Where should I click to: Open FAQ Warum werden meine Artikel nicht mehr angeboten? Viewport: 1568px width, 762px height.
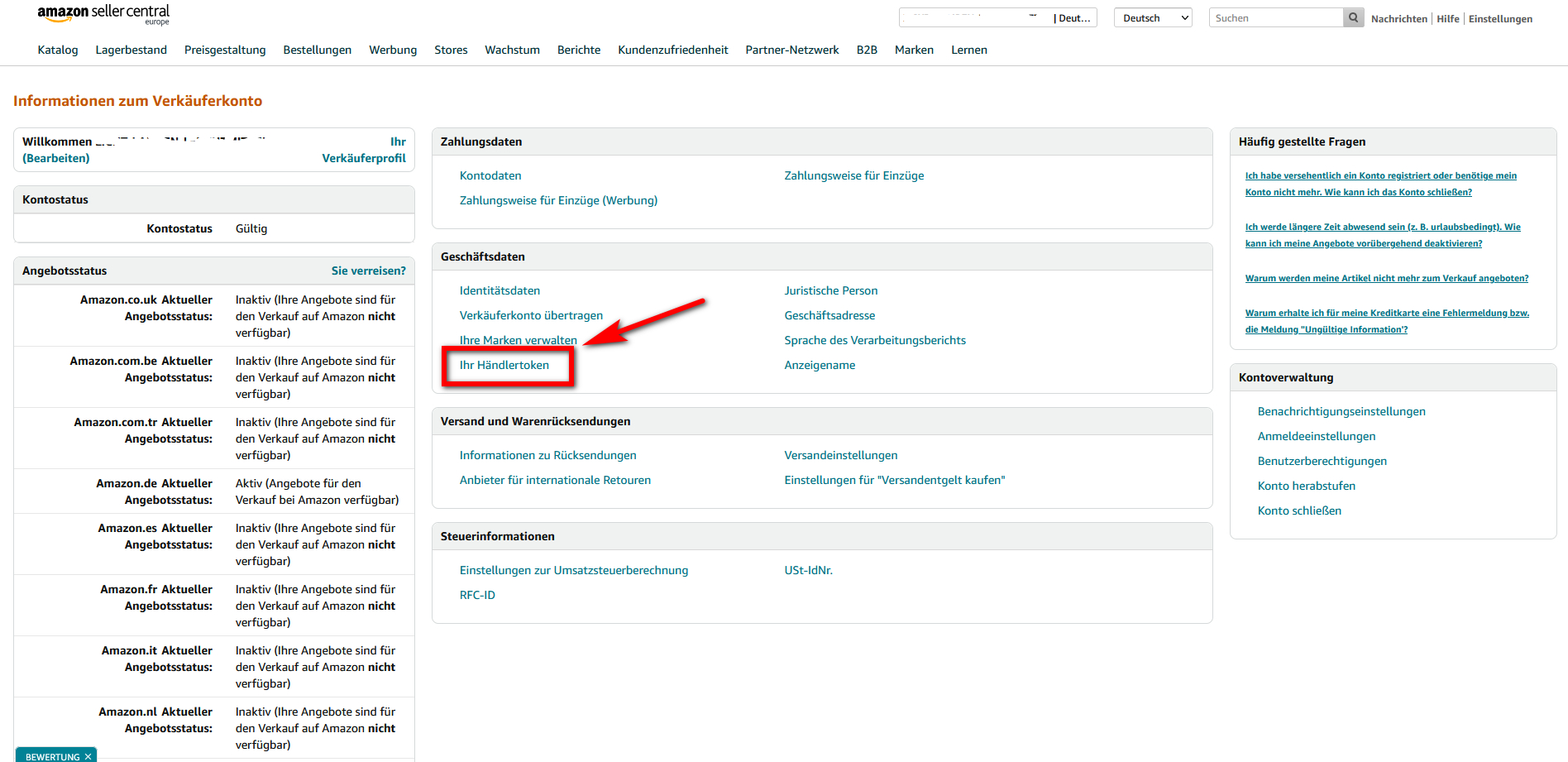click(1387, 278)
